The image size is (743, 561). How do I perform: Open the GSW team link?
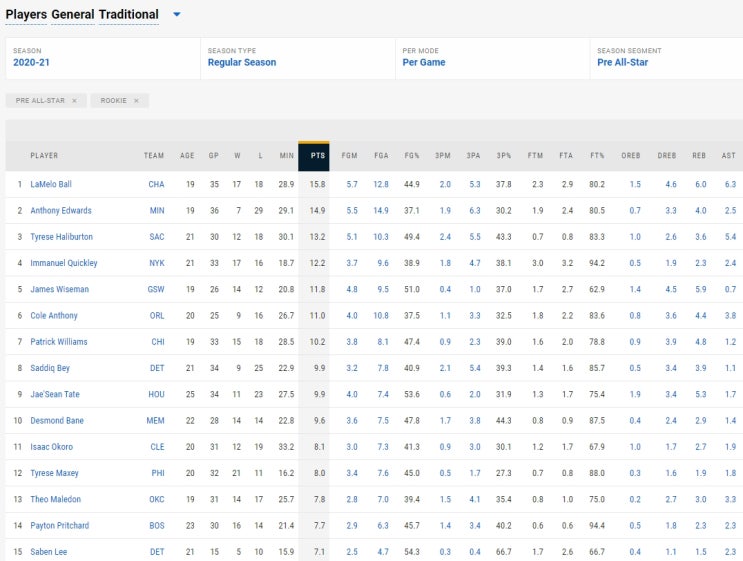click(156, 289)
